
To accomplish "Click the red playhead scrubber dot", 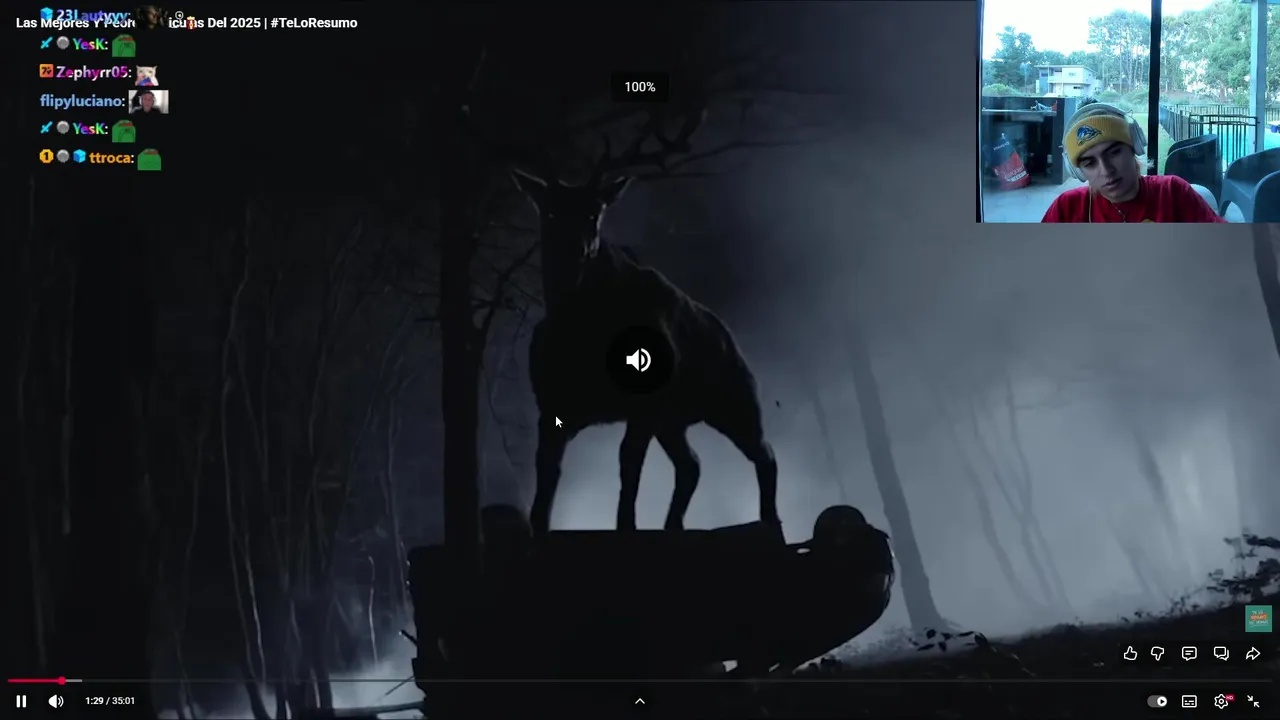I will pos(61,681).
